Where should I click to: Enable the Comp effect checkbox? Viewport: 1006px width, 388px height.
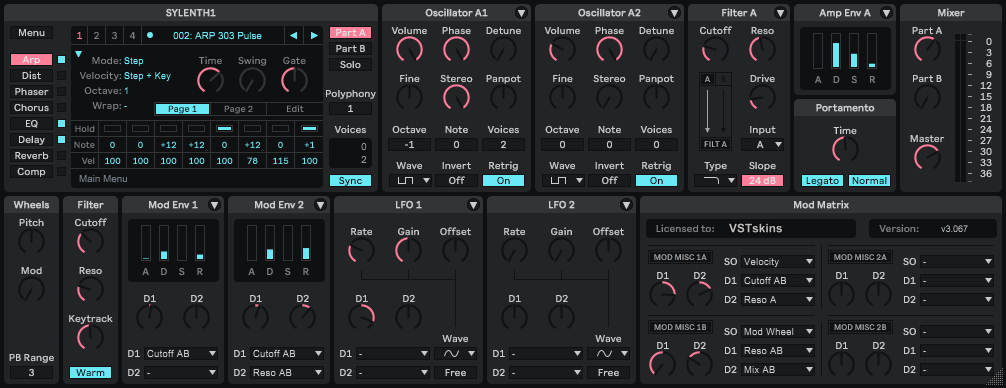point(62,172)
